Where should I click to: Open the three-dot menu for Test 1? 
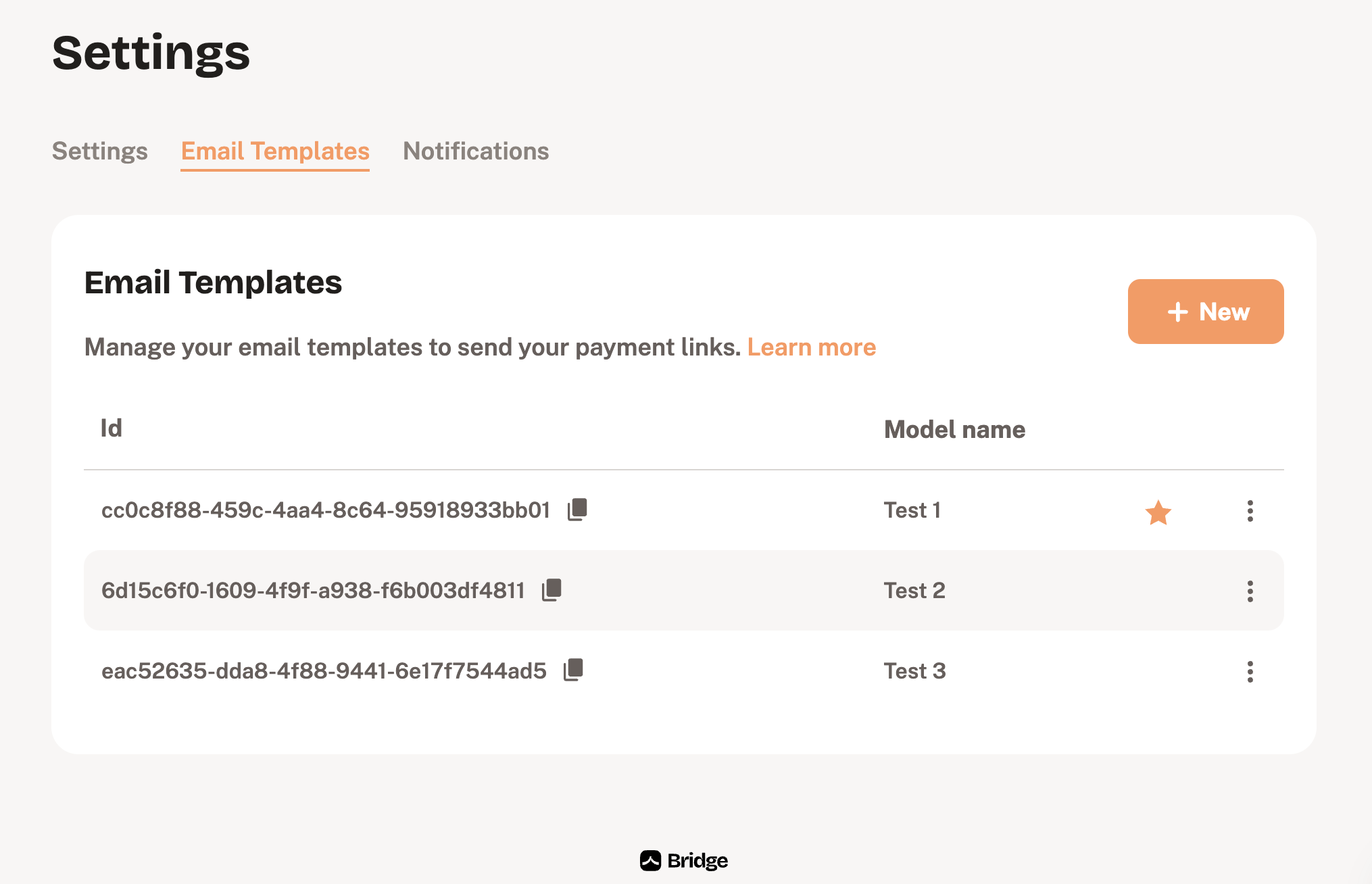coord(1250,511)
